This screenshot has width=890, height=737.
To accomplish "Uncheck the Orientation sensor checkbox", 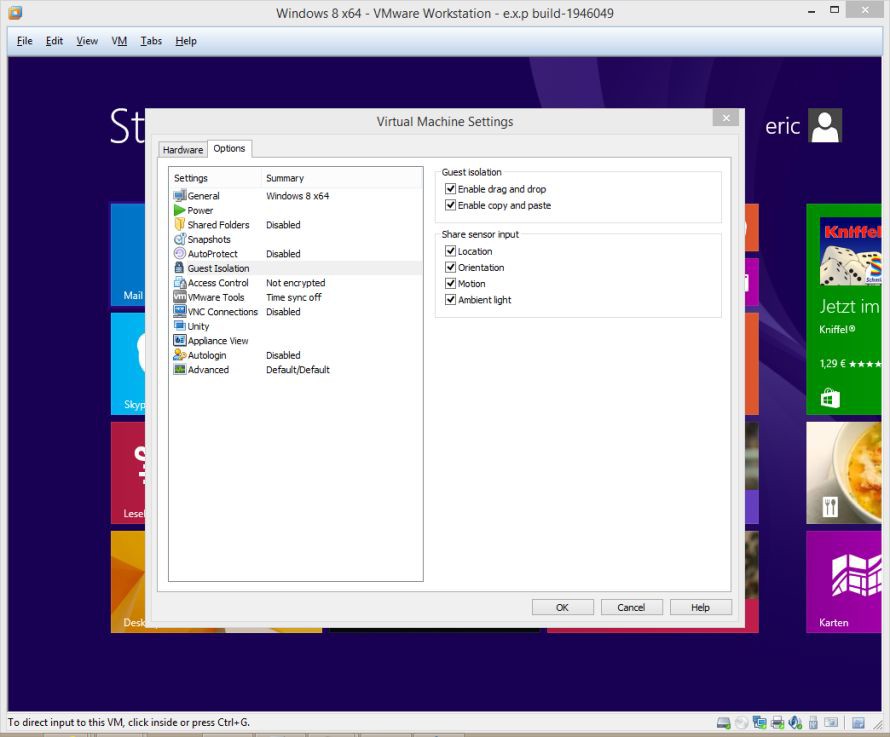I will click(450, 267).
